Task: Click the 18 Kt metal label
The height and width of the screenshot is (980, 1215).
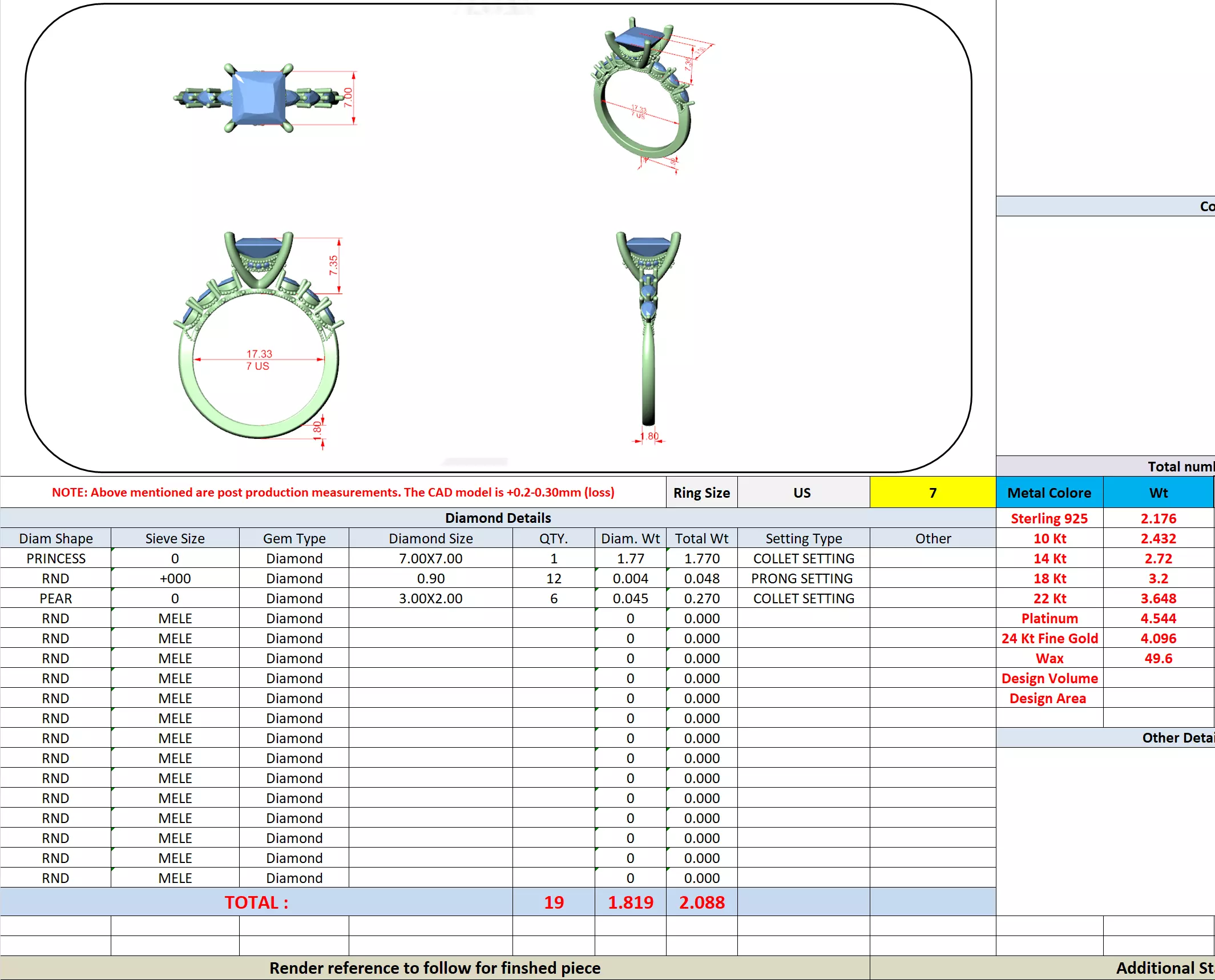Action: click(x=1049, y=578)
